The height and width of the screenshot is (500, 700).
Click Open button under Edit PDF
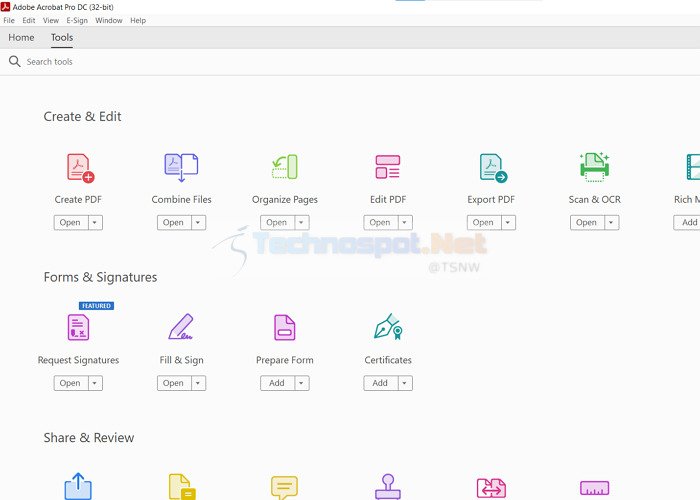coord(380,222)
